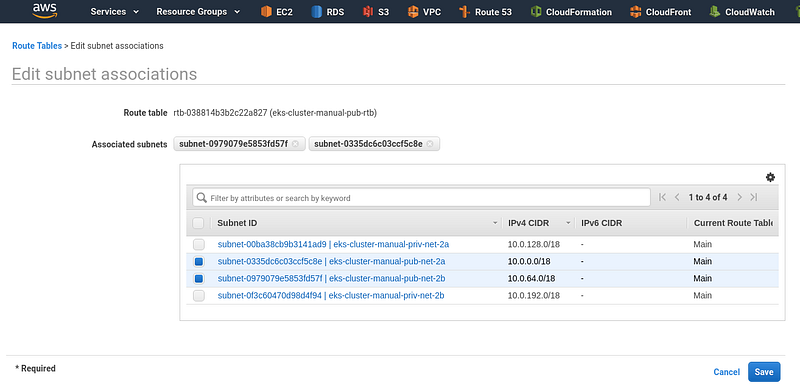Open the VPC service shortcut icon
Screen dimensions: 800x385
click(413, 12)
